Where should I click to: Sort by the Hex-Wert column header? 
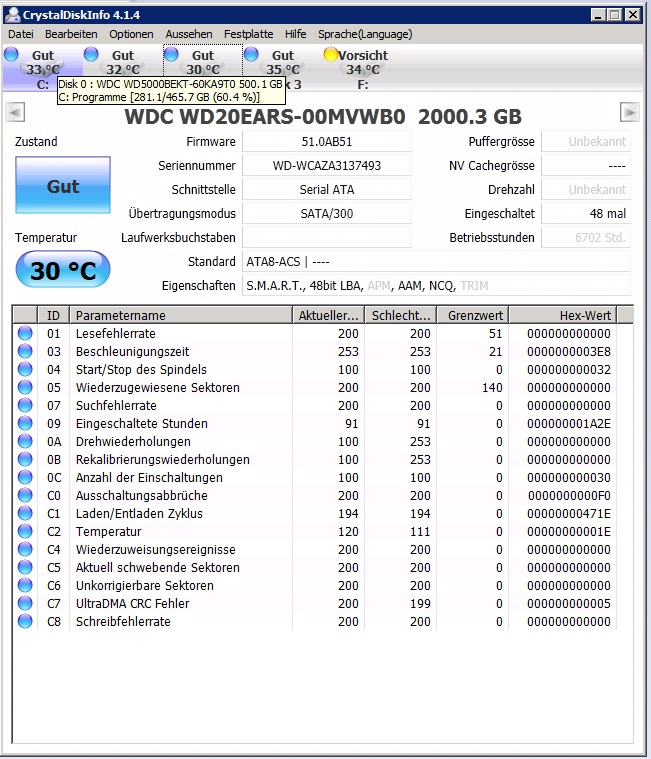coord(562,316)
